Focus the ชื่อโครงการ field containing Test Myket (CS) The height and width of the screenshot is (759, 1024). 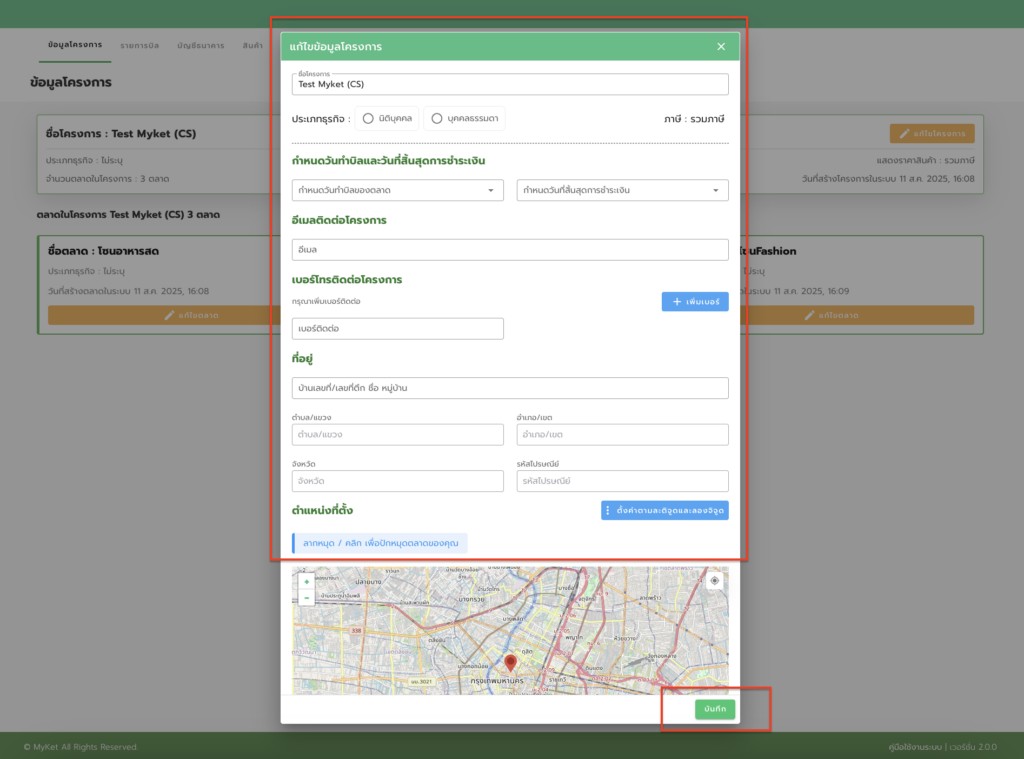point(510,84)
